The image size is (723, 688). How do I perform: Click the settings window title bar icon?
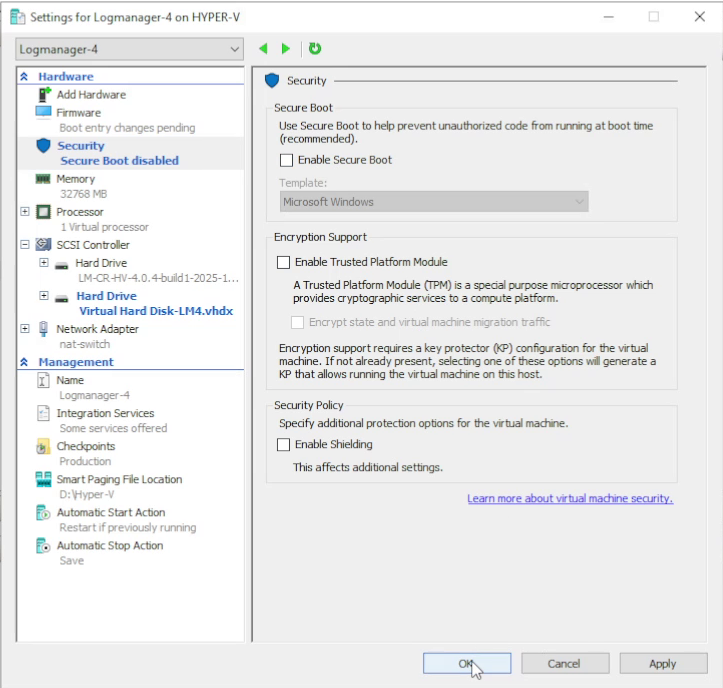click(x=18, y=17)
